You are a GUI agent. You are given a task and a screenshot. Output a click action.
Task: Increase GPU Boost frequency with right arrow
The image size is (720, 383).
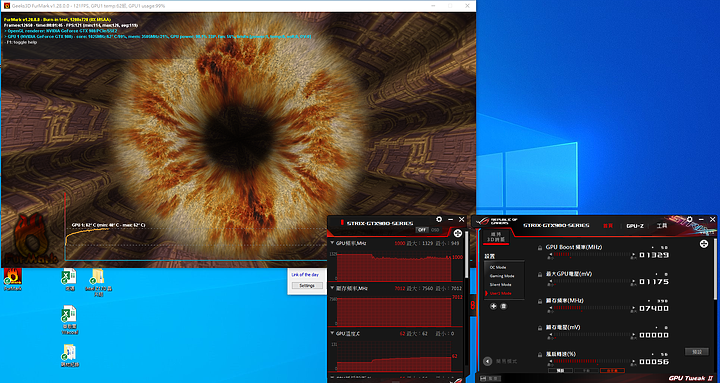point(633,254)
